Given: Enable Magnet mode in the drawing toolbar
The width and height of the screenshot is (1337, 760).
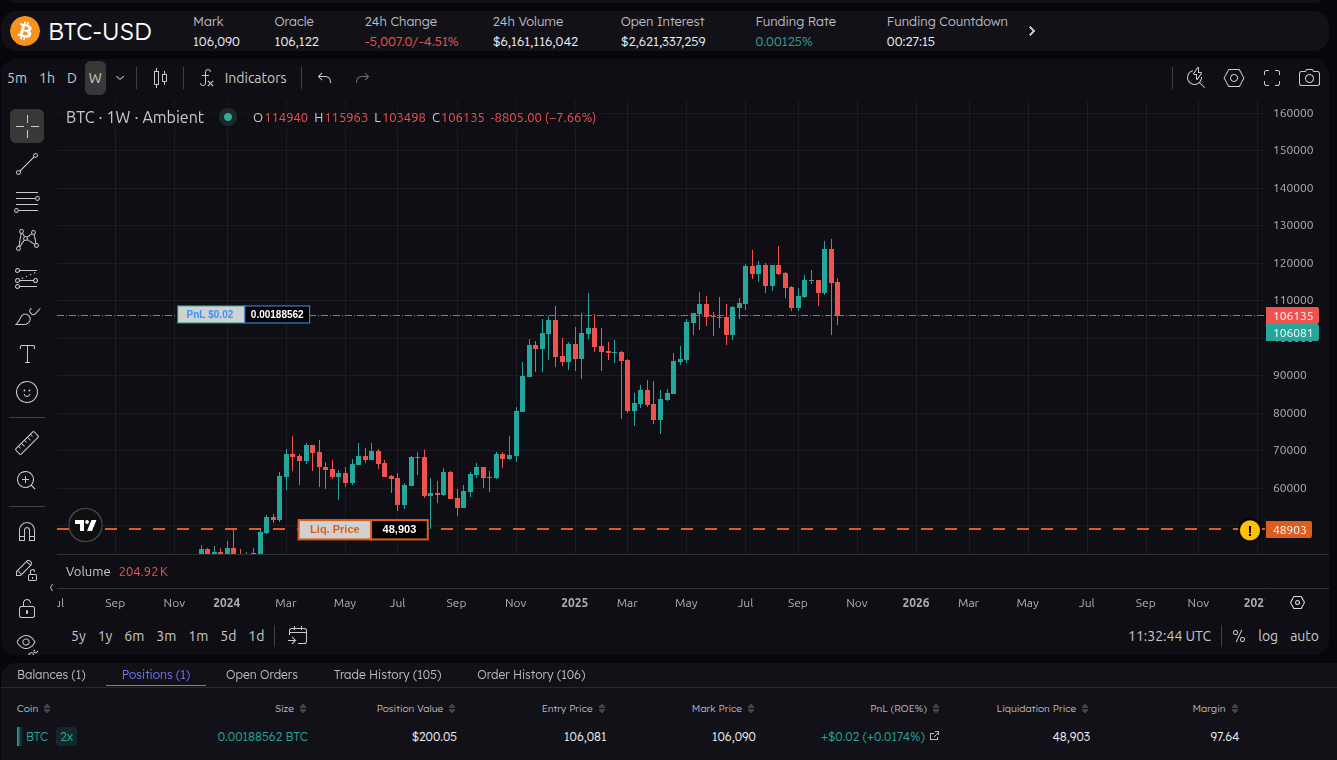Looking at the screenshot, I should click(26, 530).
